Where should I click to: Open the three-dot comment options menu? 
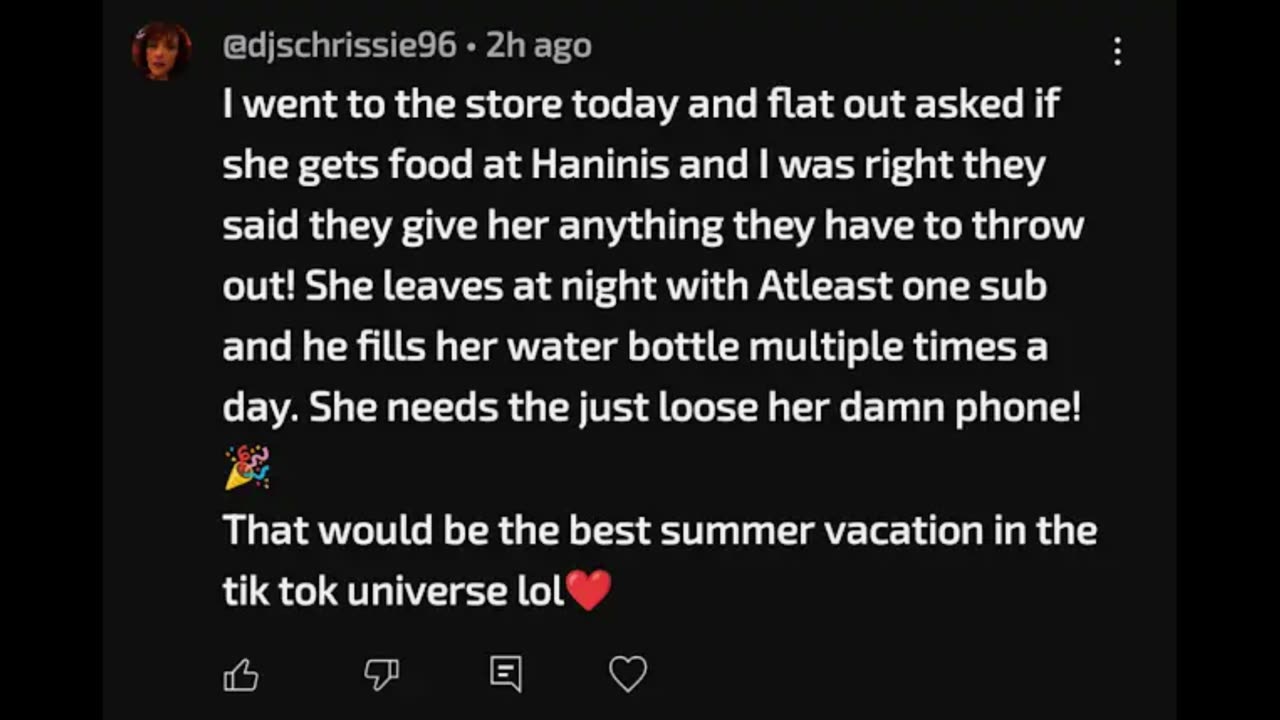pos(1117,51)
